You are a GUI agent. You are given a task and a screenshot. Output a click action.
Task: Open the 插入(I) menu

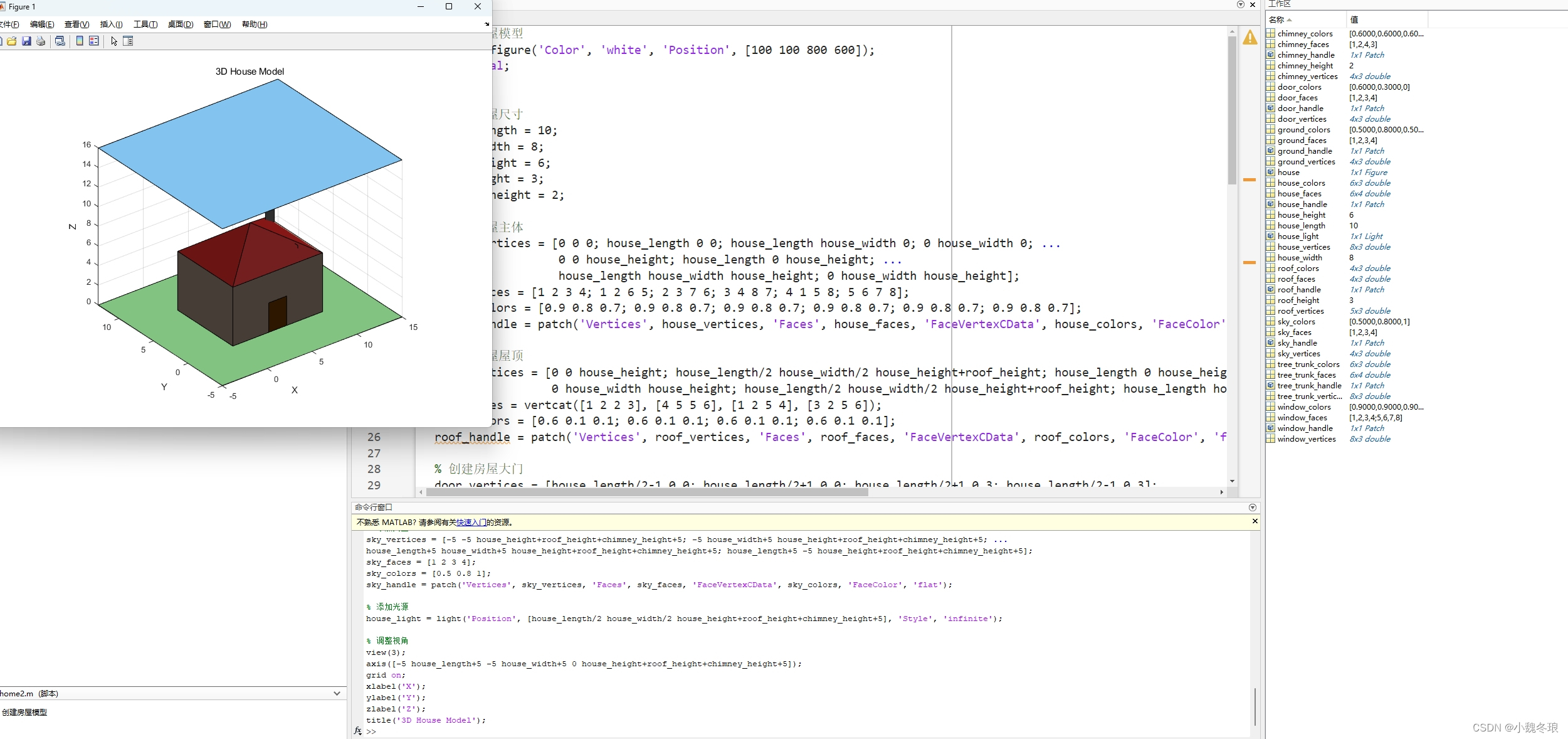(111, 24)
